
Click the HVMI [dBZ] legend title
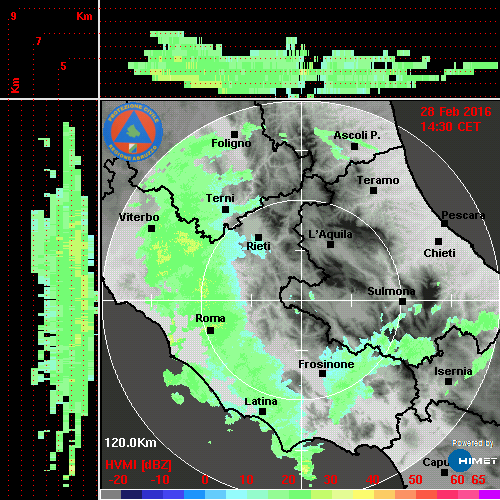point(138,465)
